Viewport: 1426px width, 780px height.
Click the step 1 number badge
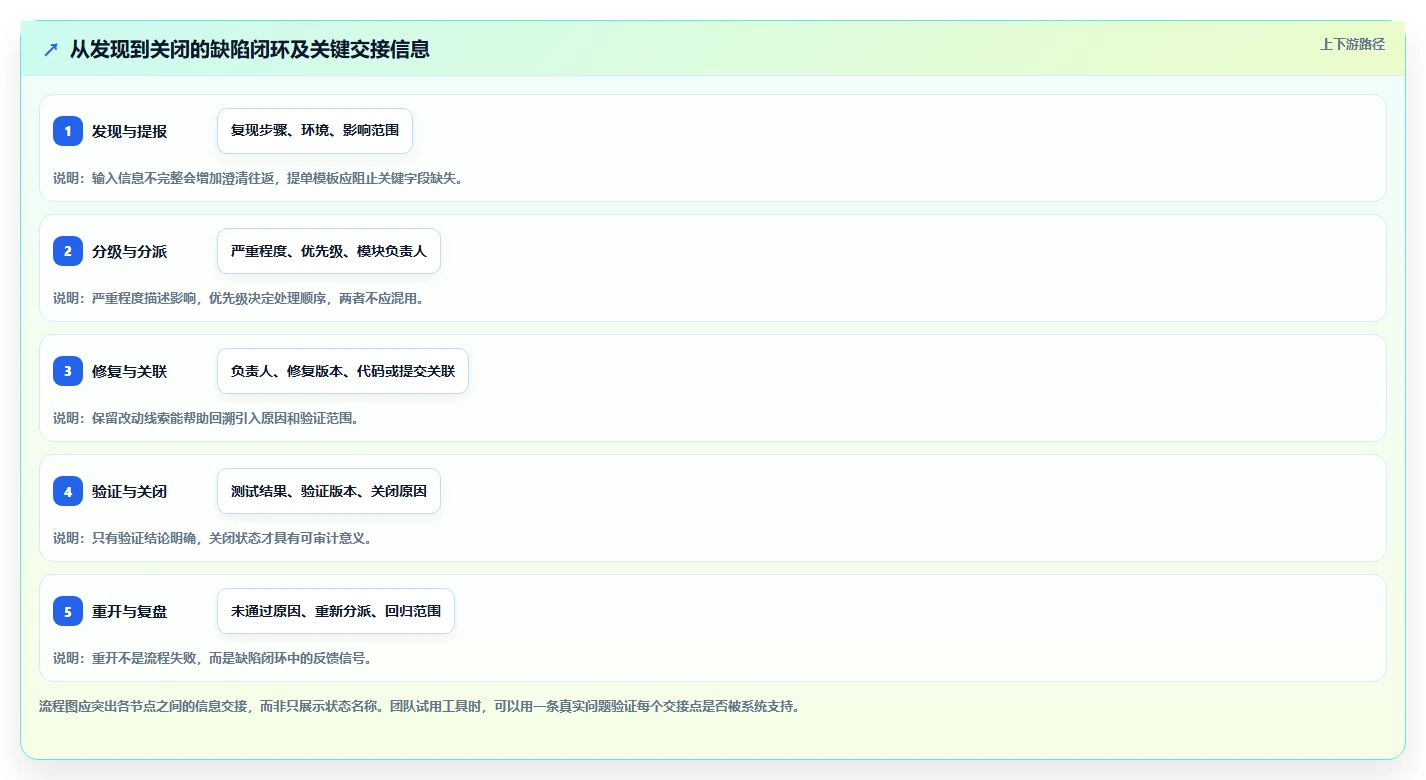(x=68, y=131)
